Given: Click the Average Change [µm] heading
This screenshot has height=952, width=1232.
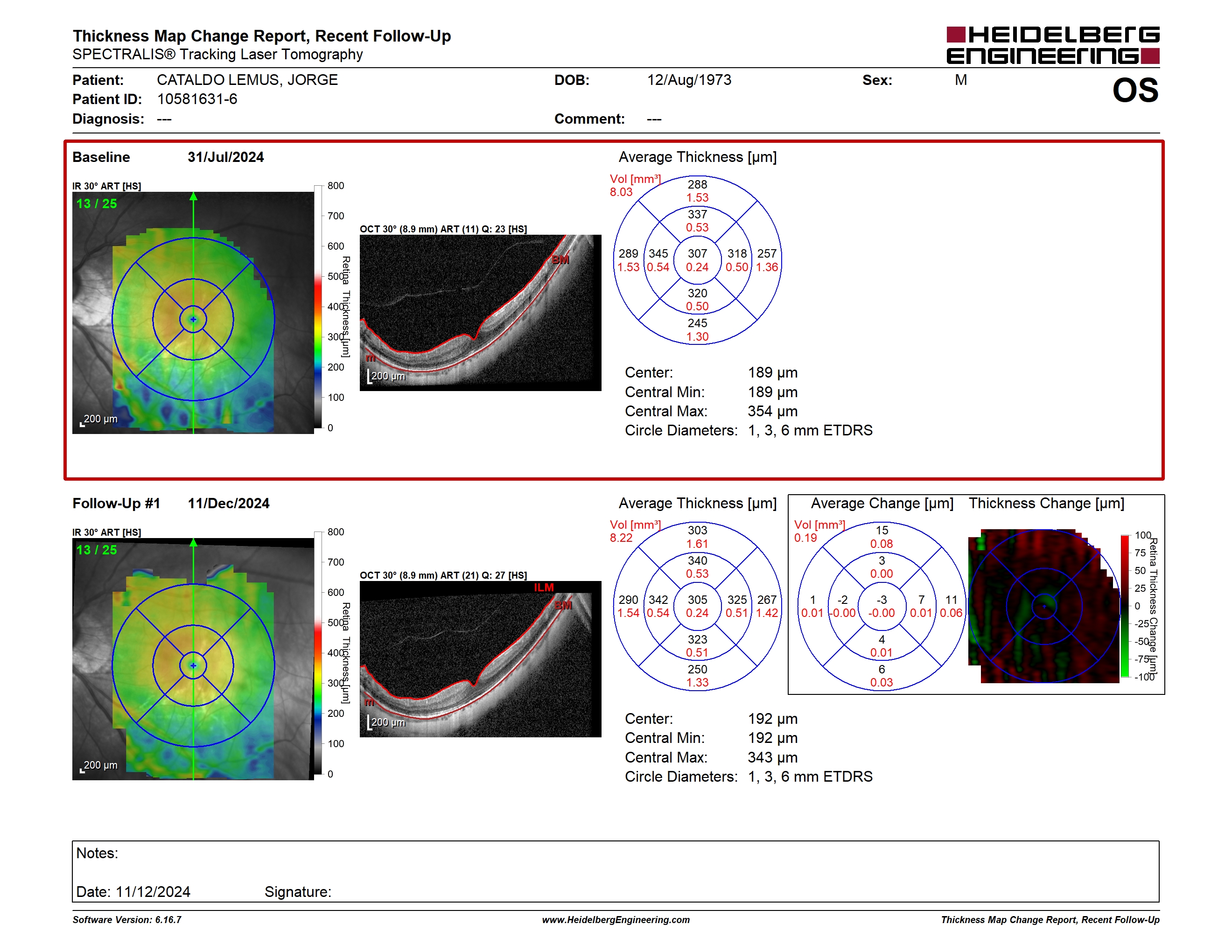Looking at the screenshot, I should click(x=882, y=503).
